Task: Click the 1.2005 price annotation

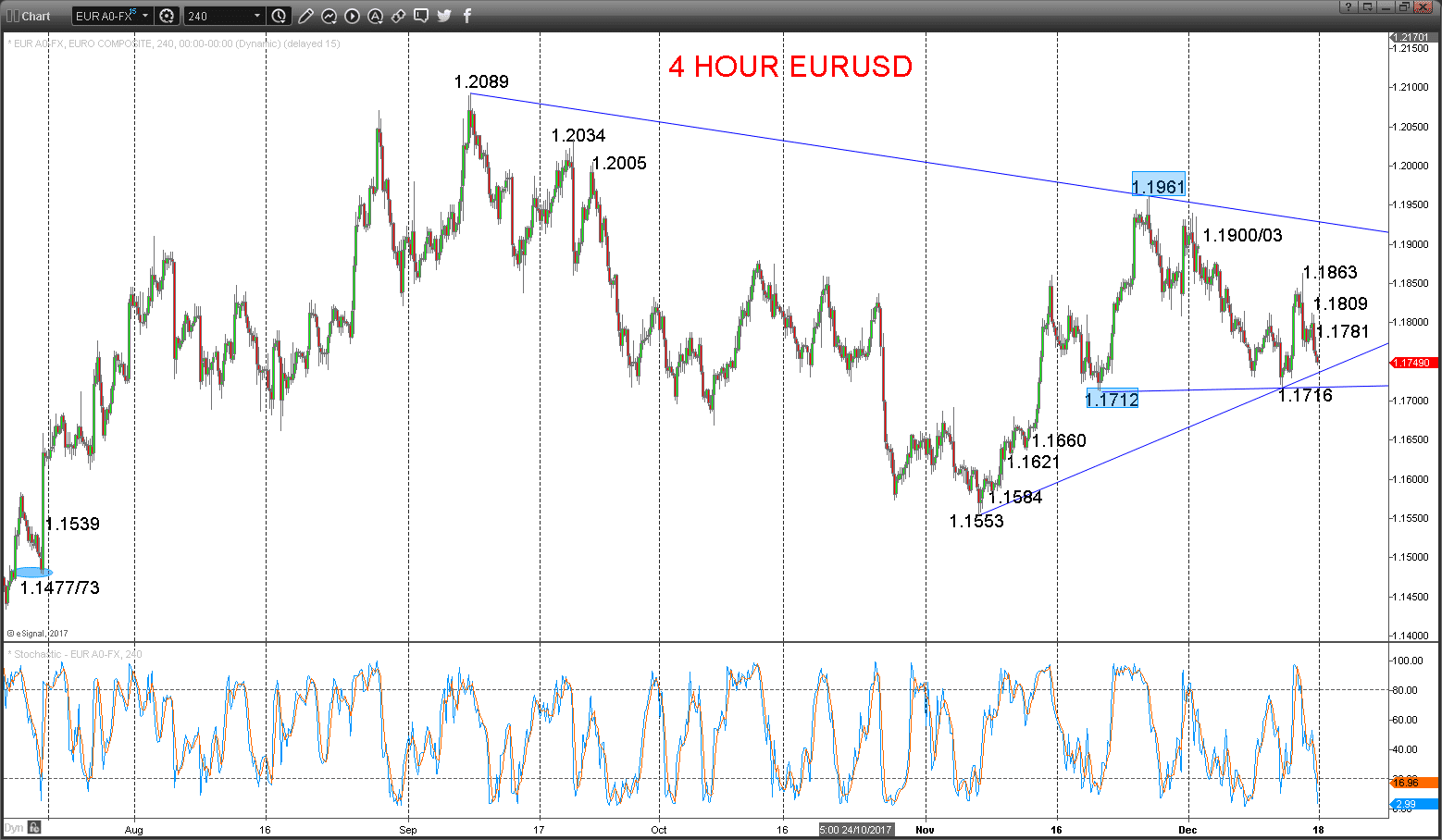Action: [x=619, y=163]
